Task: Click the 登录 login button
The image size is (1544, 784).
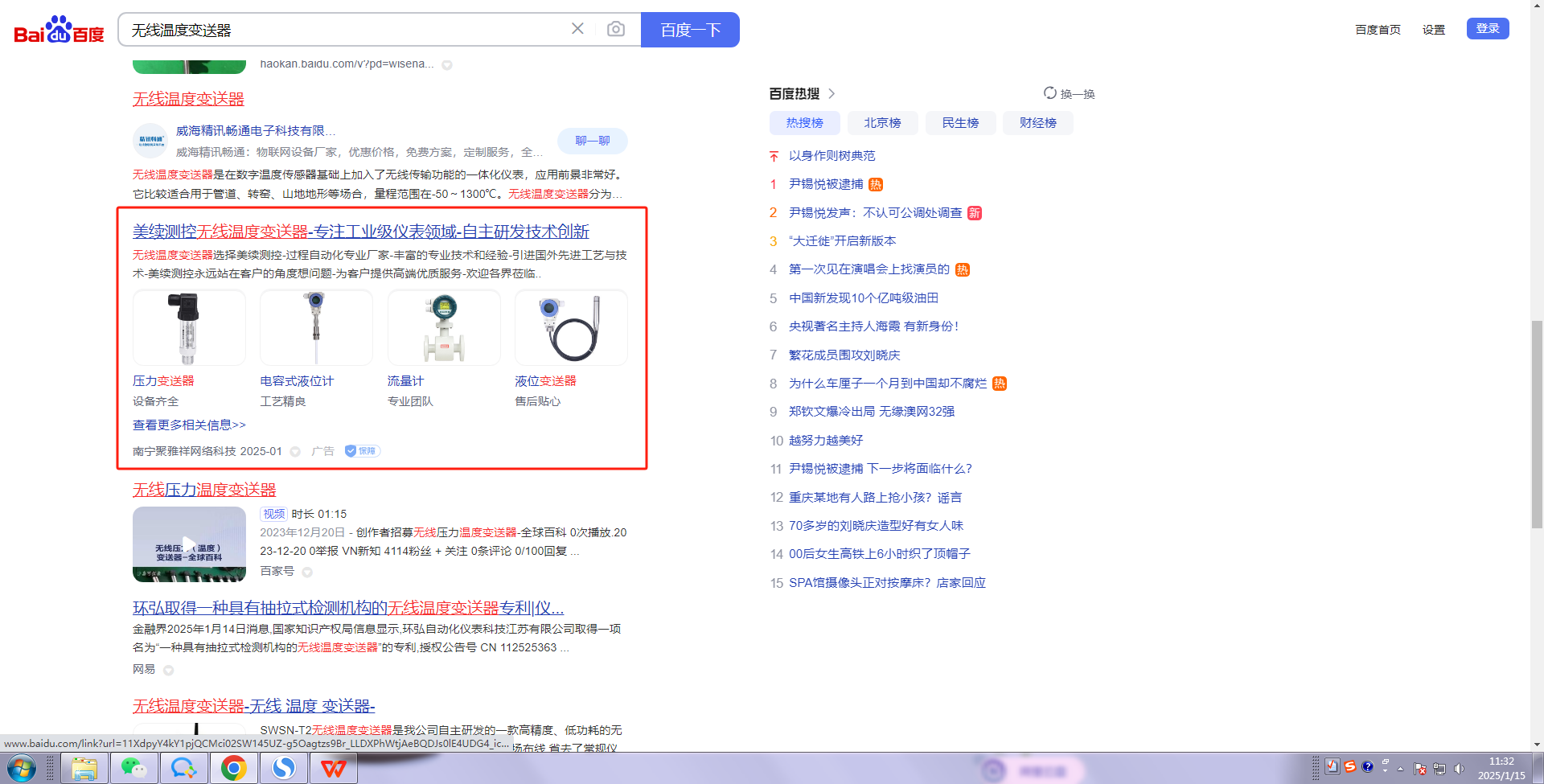Action: 1487,29
